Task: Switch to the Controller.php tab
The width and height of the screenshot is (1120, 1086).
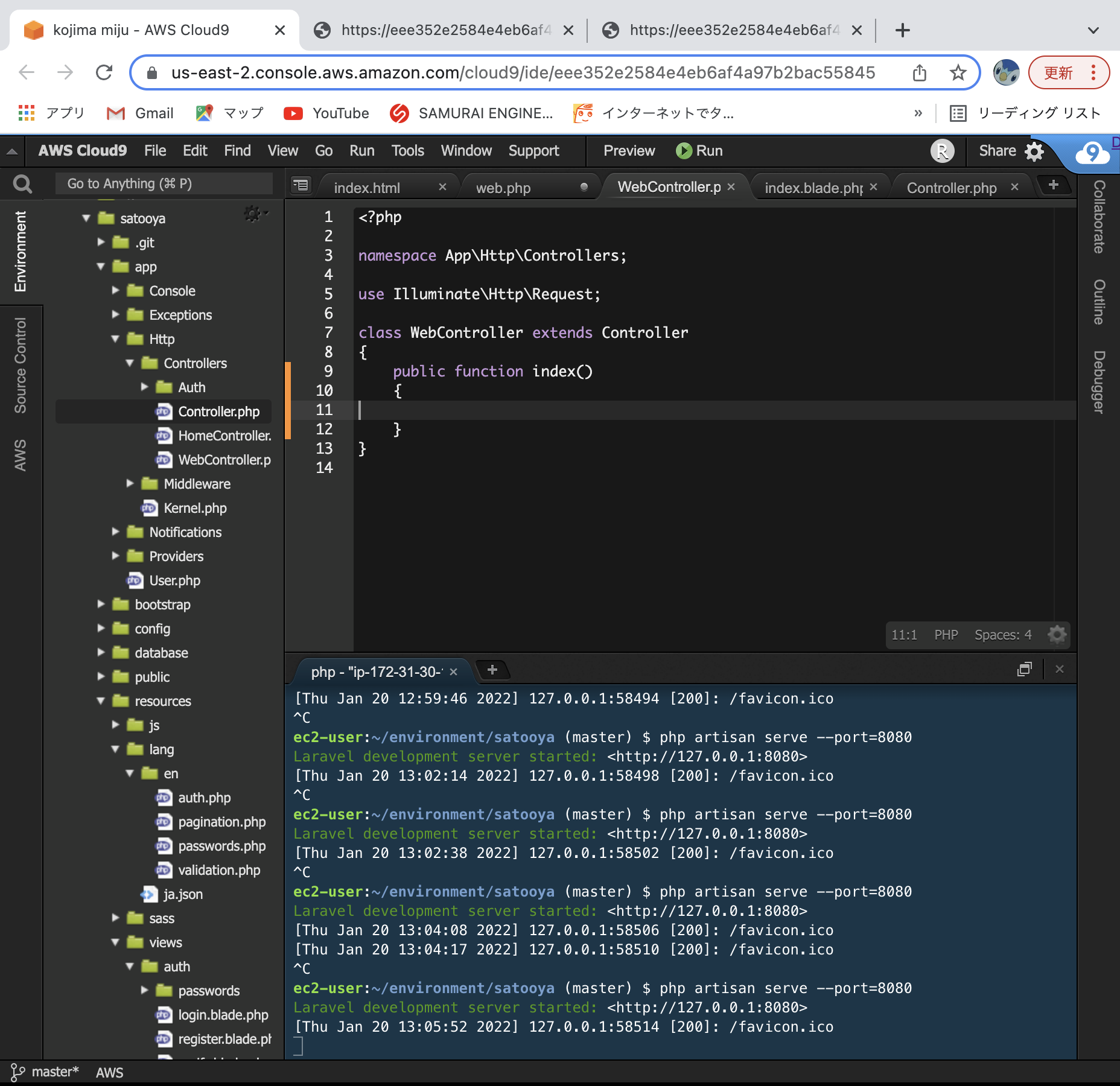Action: pyautogui.click(x=952, y=188)
